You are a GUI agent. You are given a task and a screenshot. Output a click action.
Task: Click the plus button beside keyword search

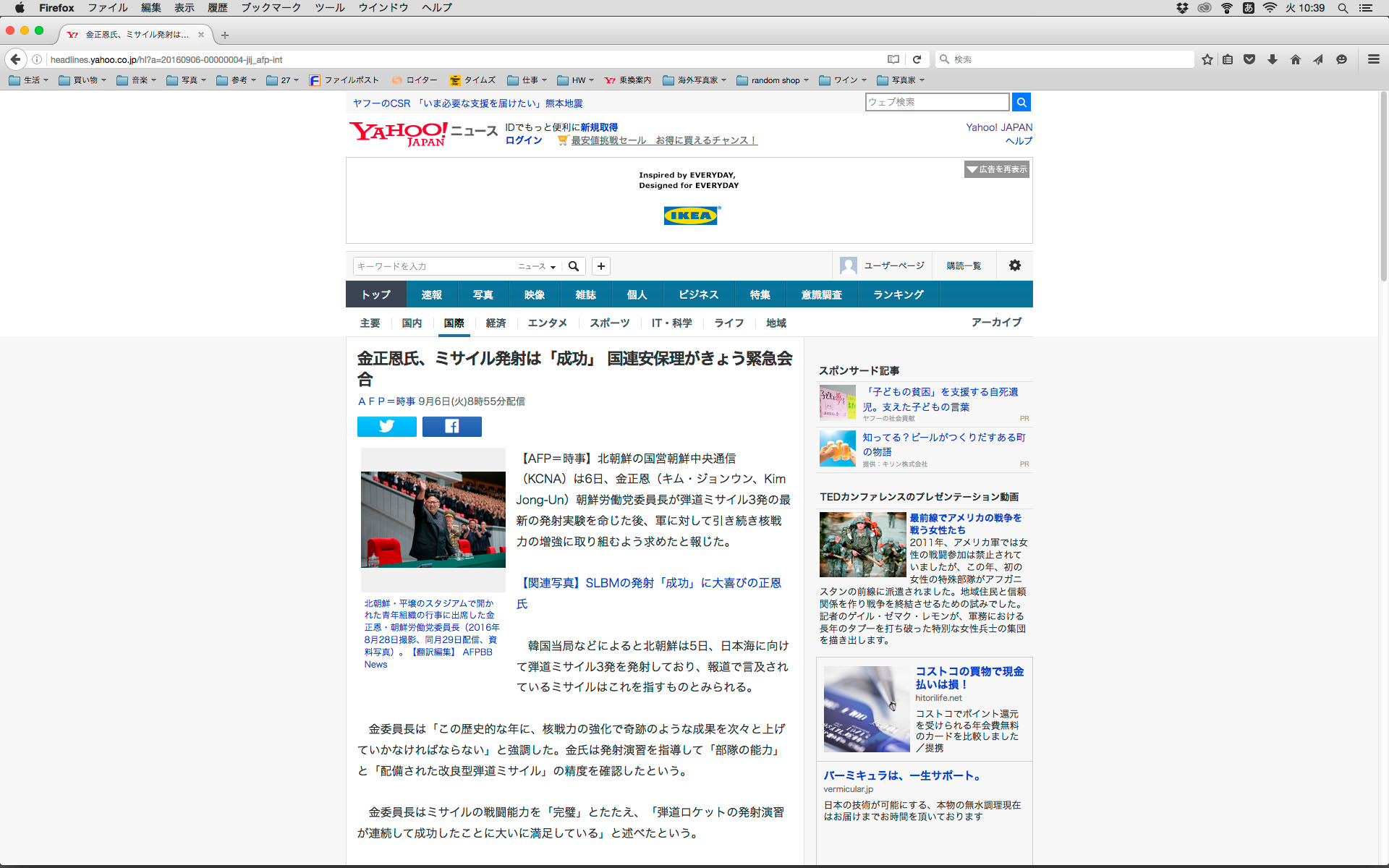click(x=600, y=266)
